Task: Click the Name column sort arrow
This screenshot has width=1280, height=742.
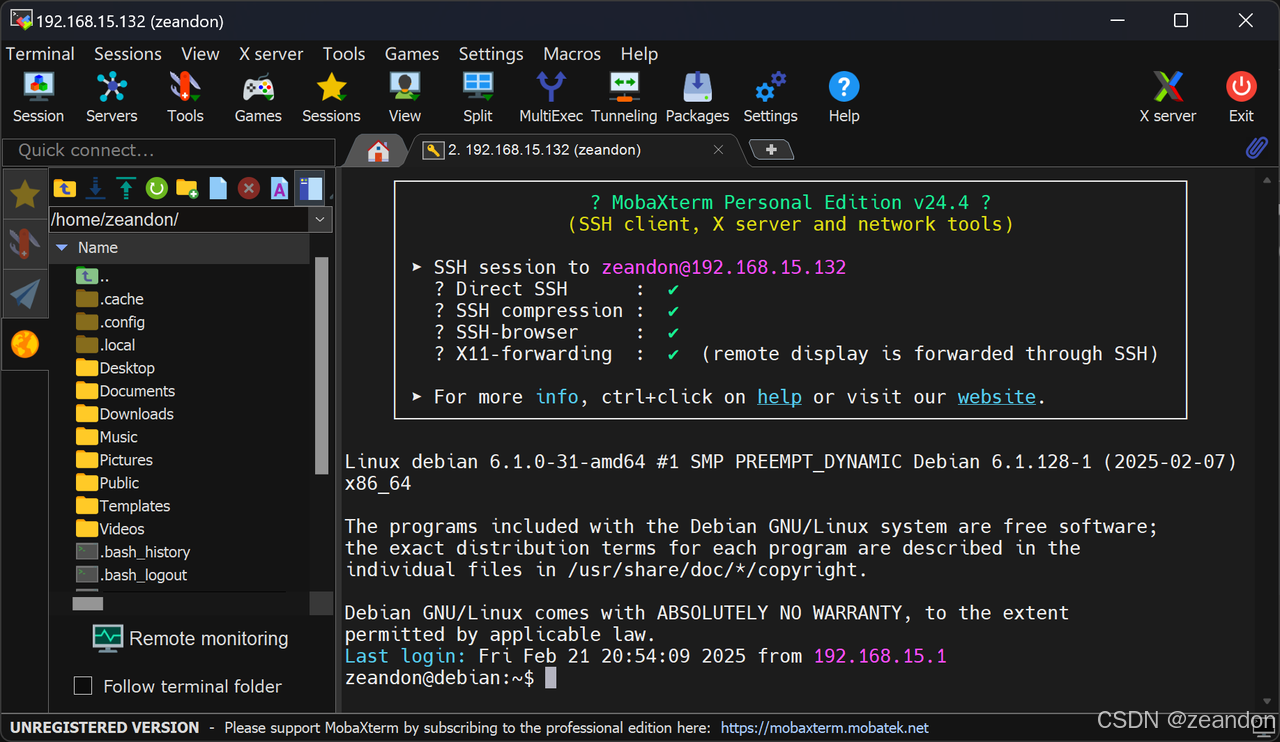Action: 62,247
